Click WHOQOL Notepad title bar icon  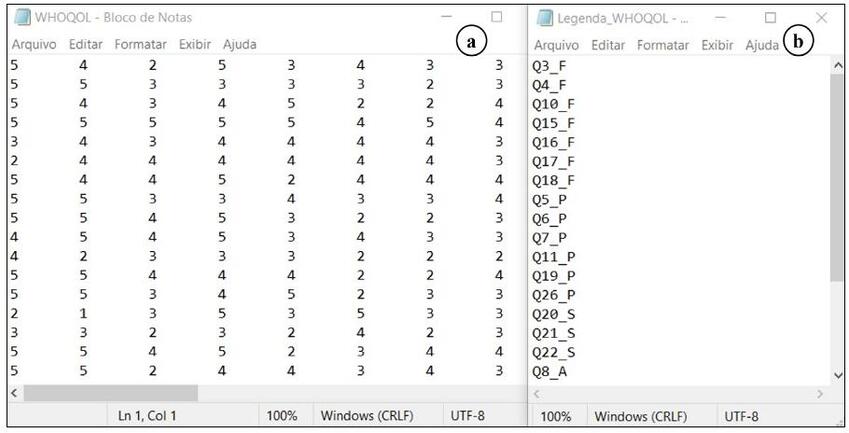pos(21,17)
